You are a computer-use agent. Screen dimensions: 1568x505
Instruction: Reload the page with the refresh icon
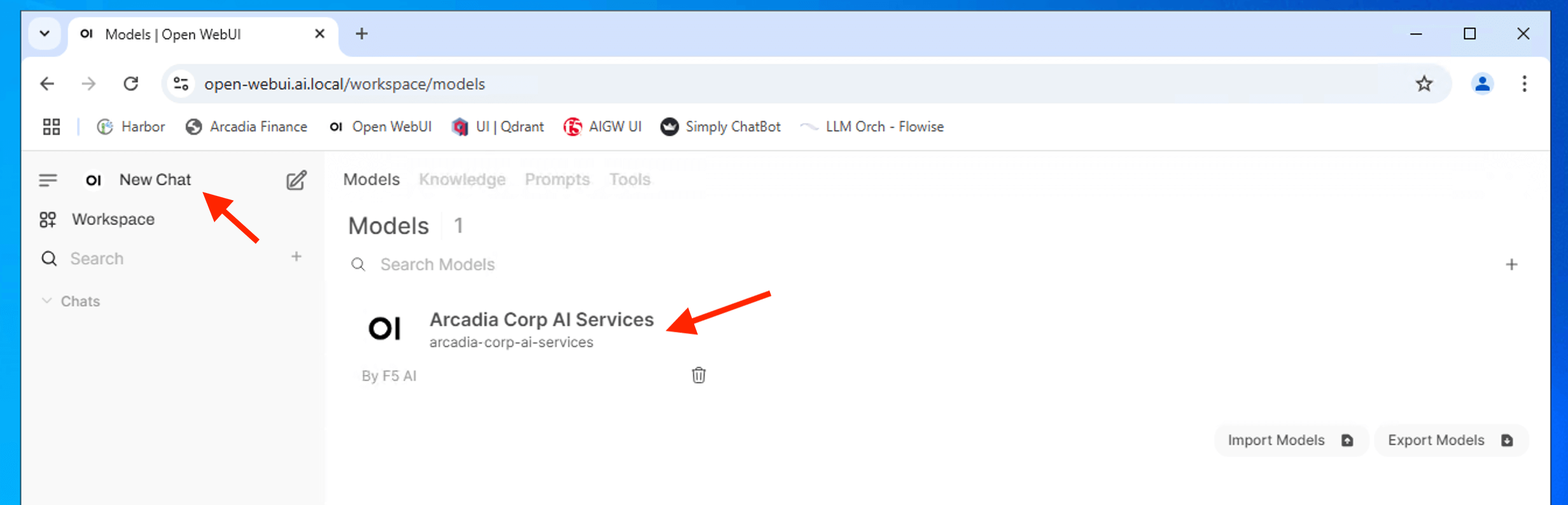point(131,84)
